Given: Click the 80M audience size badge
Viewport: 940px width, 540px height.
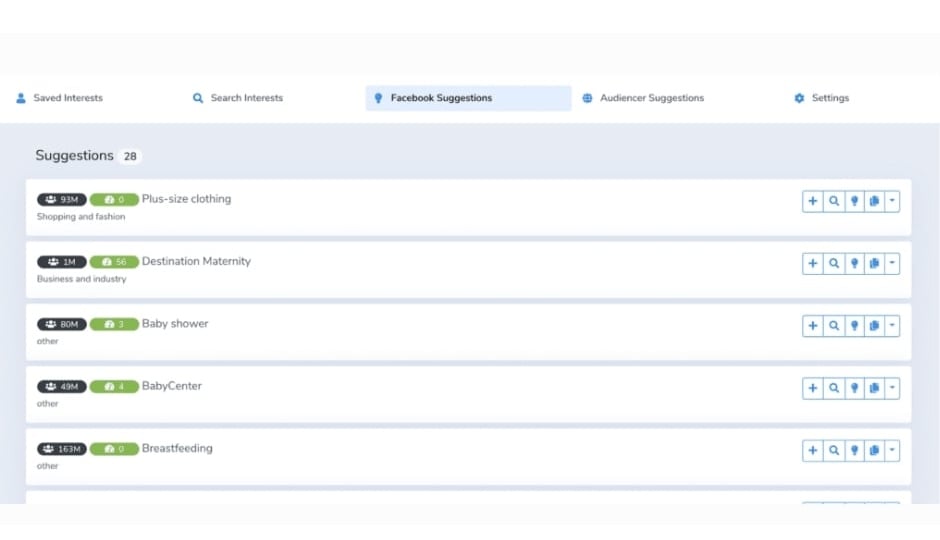Looking at the screenshot, I should click(x=62, y=324).
